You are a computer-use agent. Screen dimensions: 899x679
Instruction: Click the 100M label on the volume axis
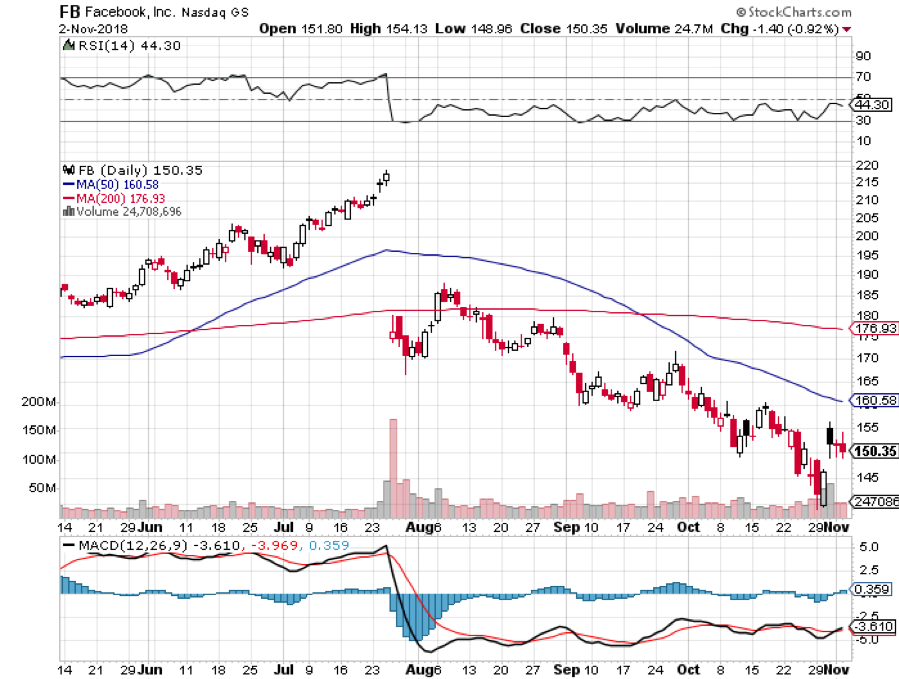click(38, 459)
